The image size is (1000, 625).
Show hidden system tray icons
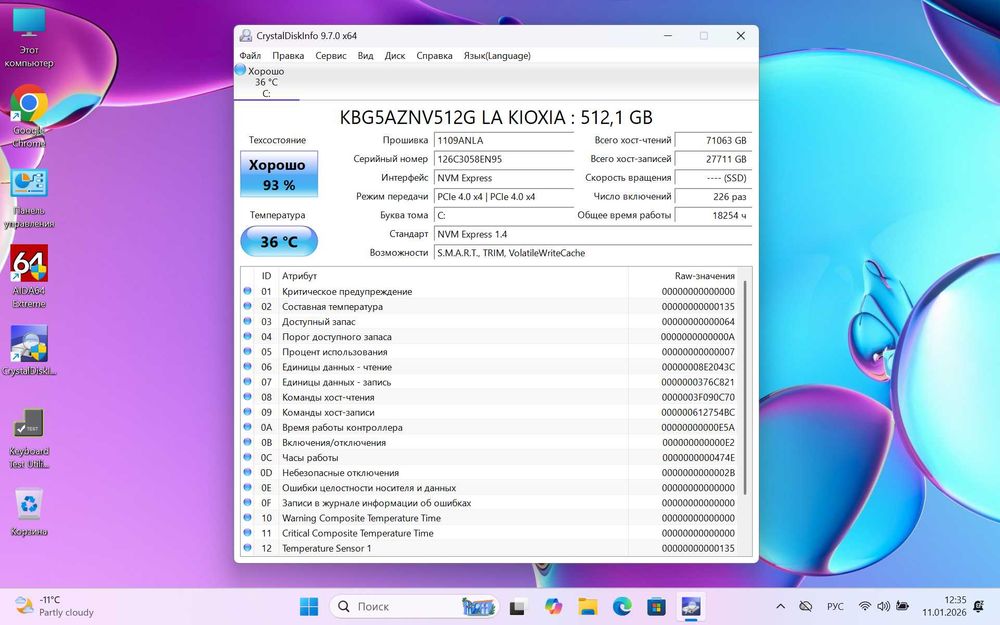point(780,606)
